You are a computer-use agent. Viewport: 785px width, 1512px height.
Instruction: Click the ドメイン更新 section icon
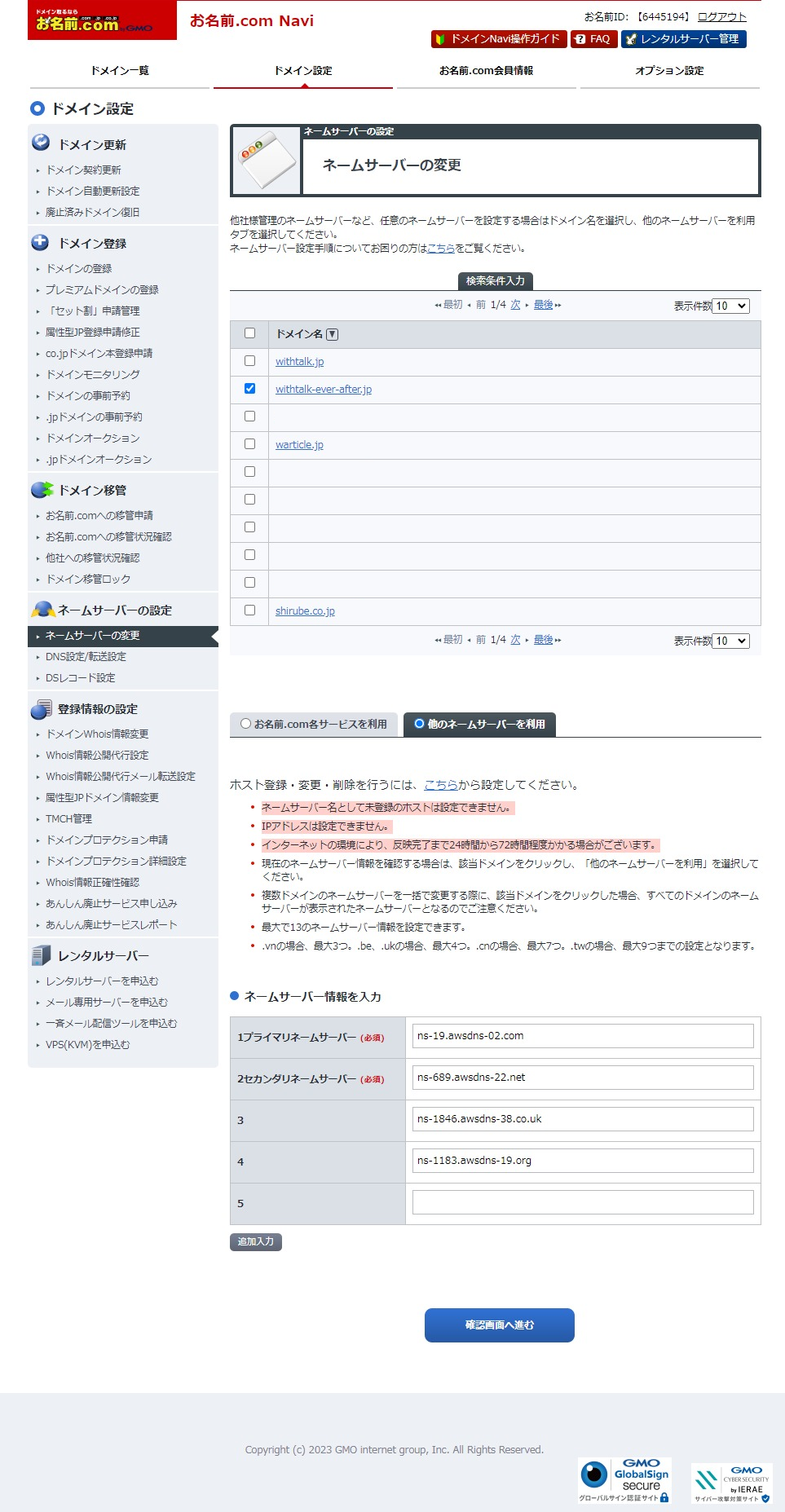pyautogui.click(x=41, y=143)
